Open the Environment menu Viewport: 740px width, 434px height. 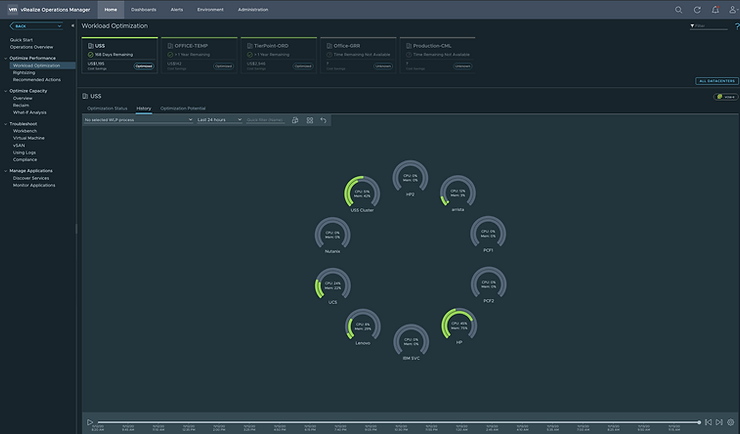(210, 9)
